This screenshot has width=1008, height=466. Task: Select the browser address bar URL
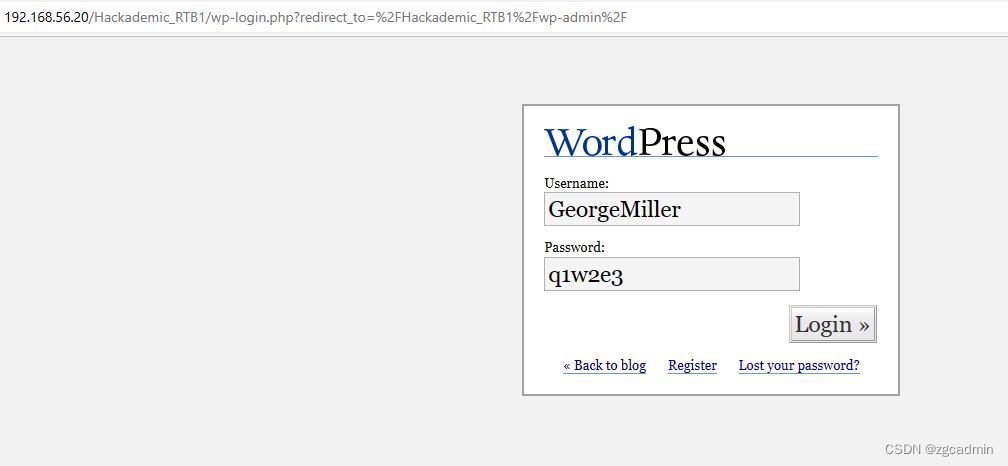[x=316, y=17]
